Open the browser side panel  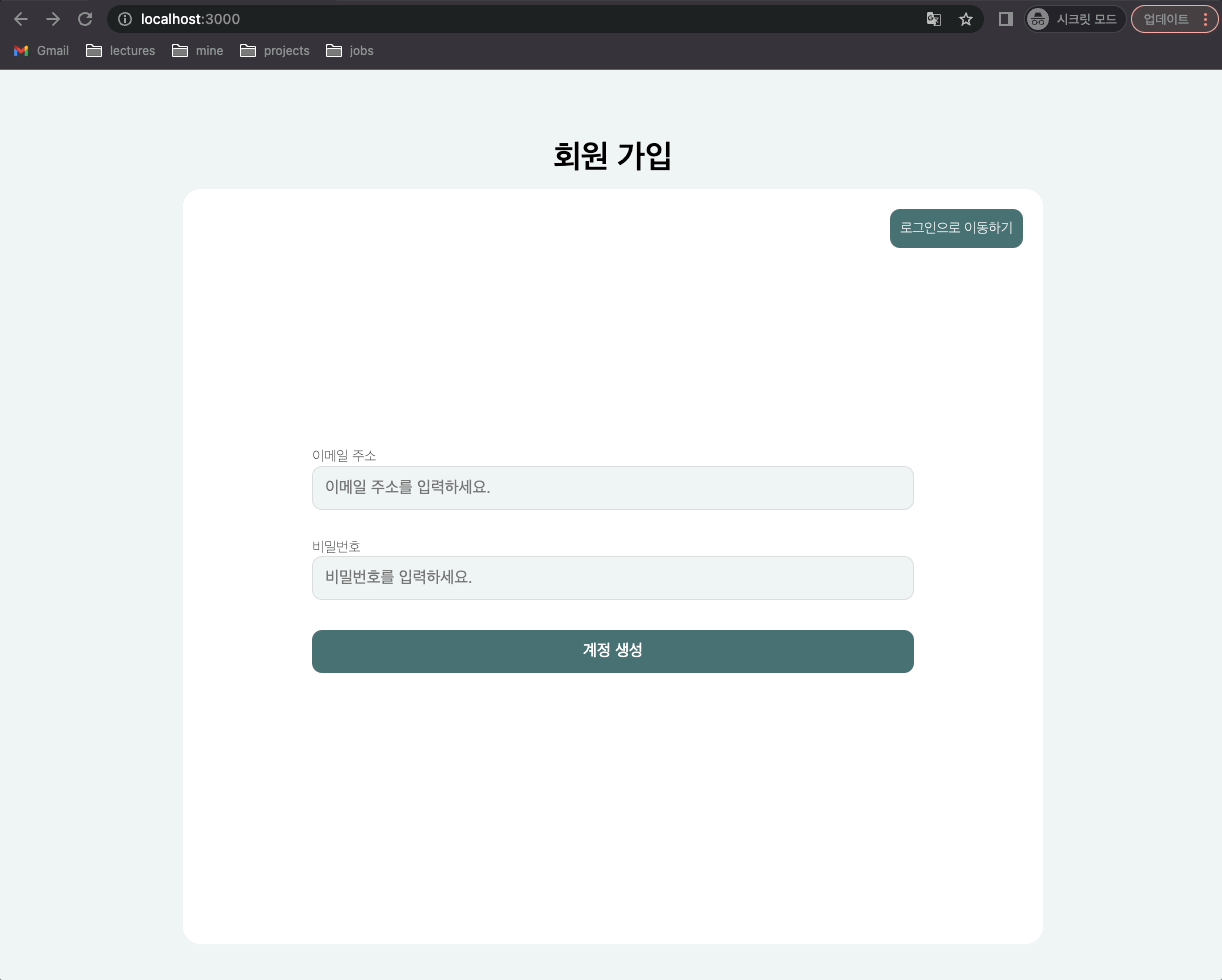[x=1005, y=19]
